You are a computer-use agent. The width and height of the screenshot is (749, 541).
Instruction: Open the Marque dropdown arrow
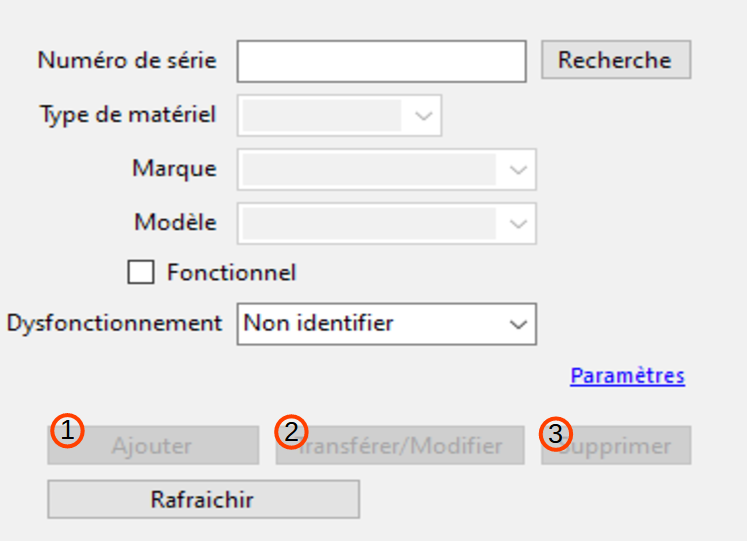pyautogui.click(x=518, y=170)
